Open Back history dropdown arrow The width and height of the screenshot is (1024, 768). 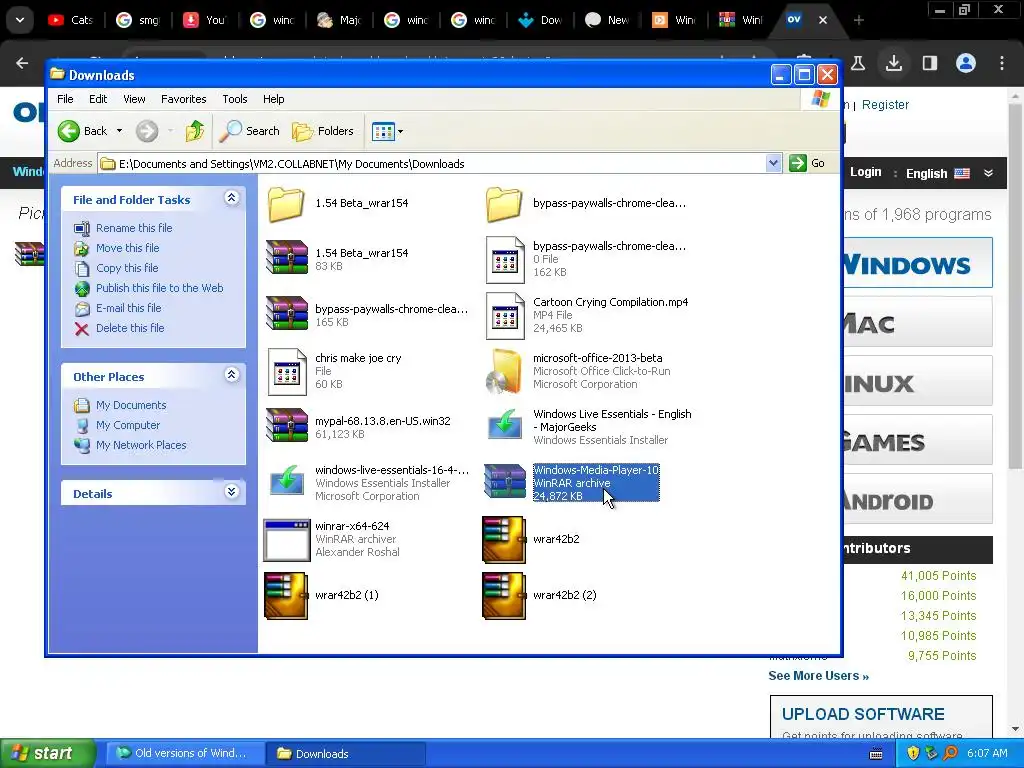point(120,131)
